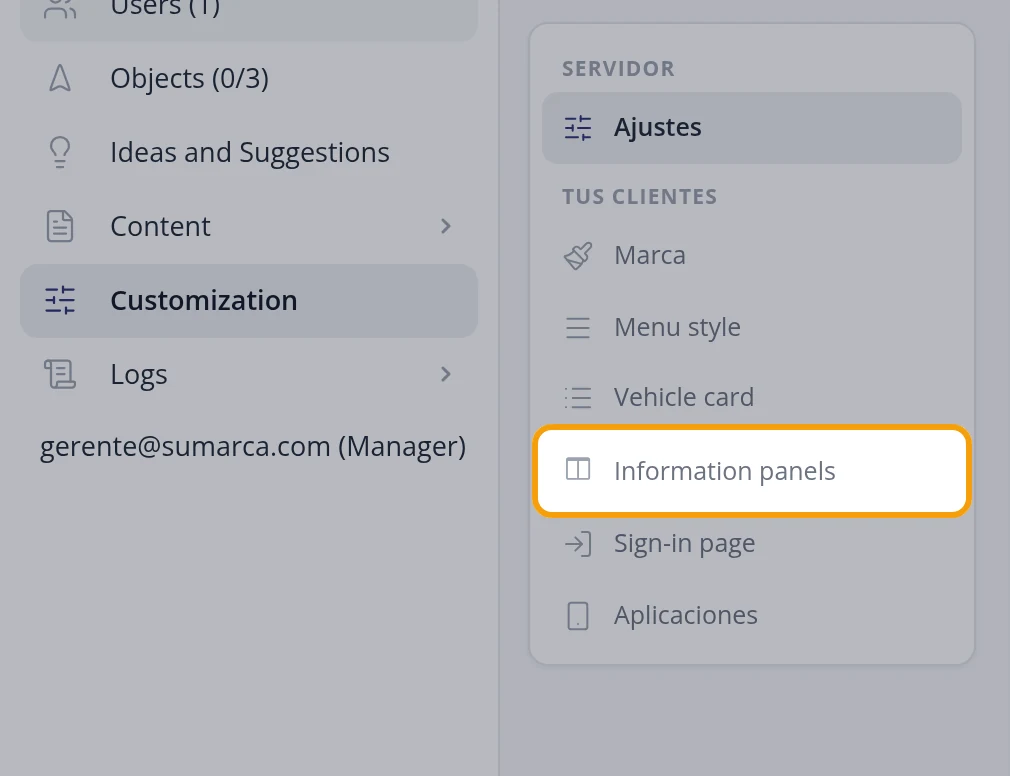Open Vehicle card settings
Screen dimensions: 1010x776
(752, 397)
